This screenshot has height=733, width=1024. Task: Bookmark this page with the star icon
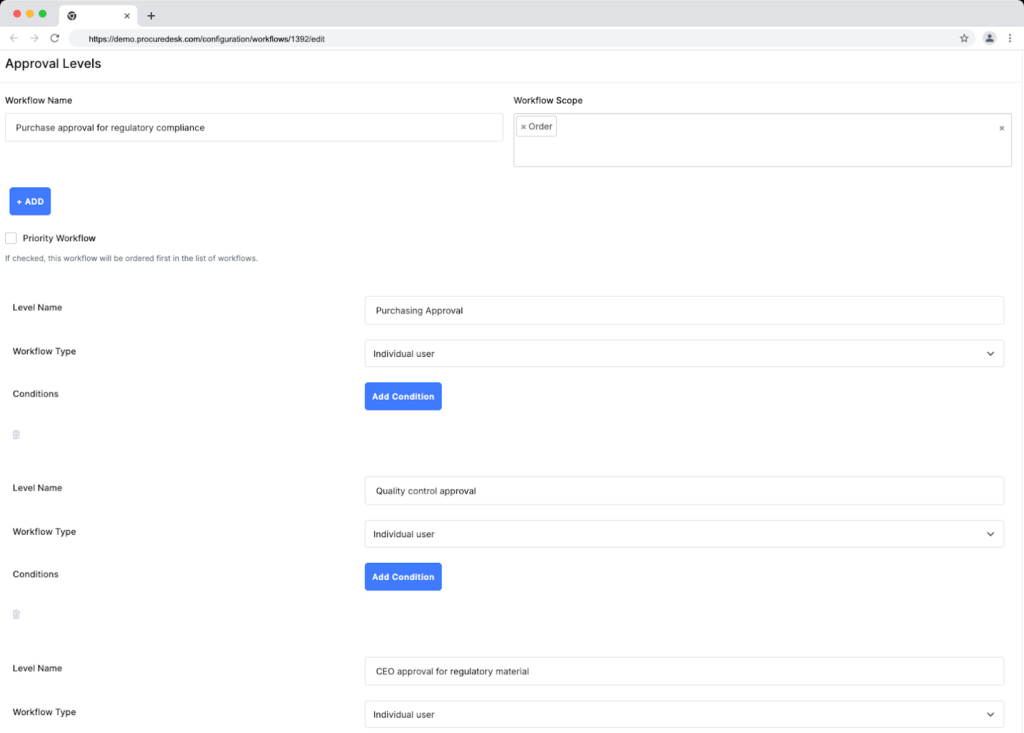tap(964, 39)
